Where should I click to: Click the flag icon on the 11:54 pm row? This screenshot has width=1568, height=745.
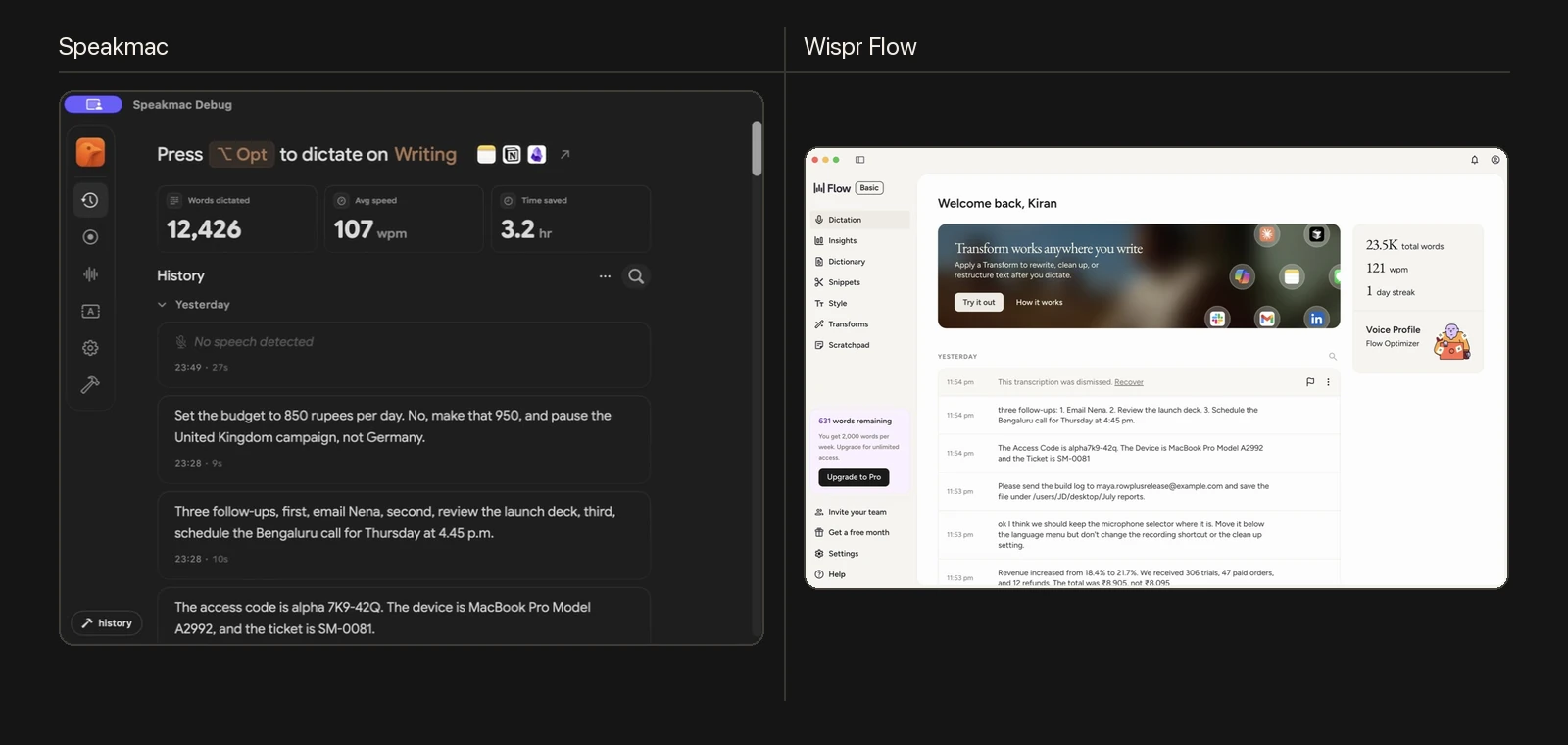coord(1310,382)
